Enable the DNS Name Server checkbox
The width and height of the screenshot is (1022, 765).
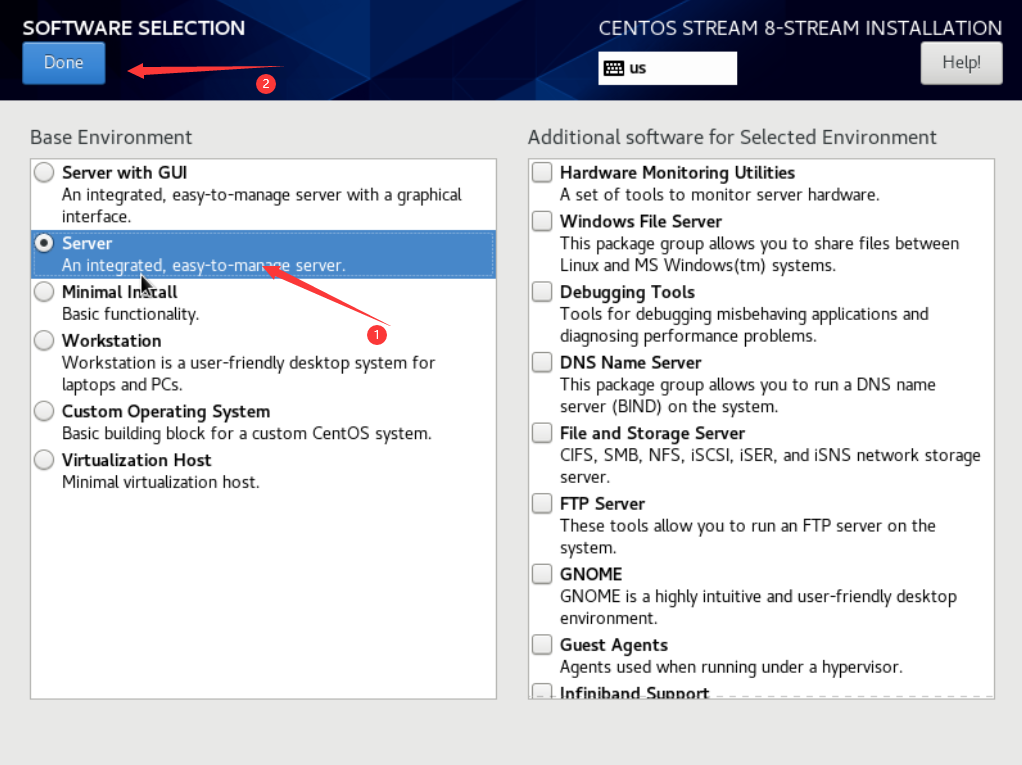pyautogui.click(x=542, y=362)
